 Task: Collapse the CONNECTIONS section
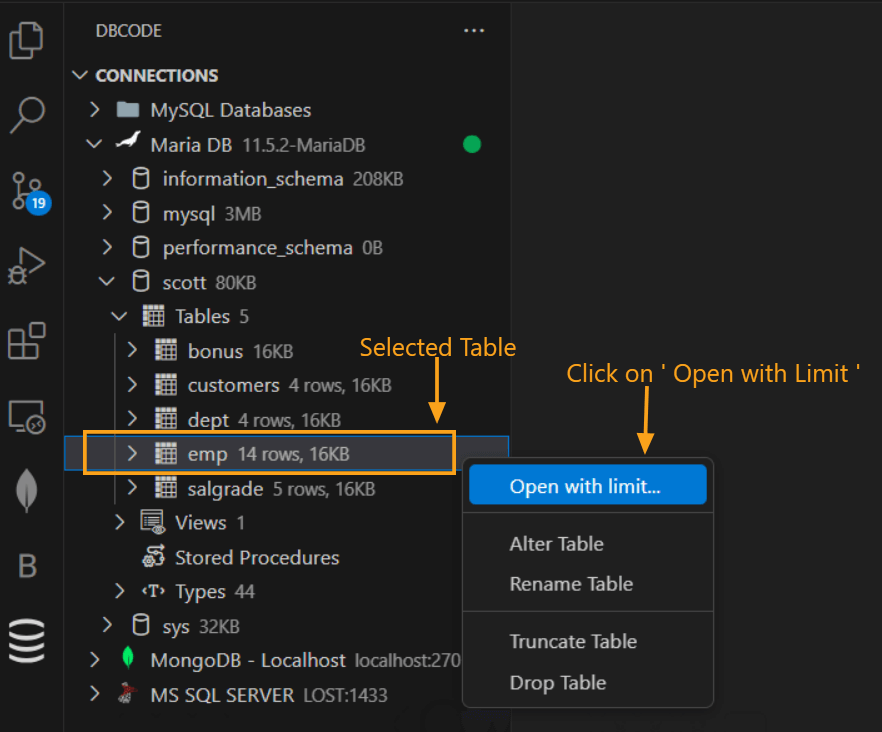click(x=80, y=75)
